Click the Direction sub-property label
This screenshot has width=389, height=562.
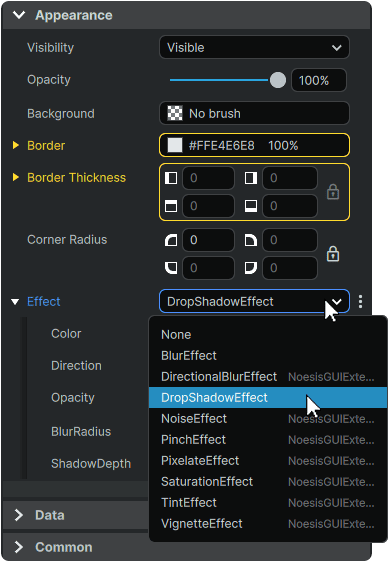pos(76,366)
